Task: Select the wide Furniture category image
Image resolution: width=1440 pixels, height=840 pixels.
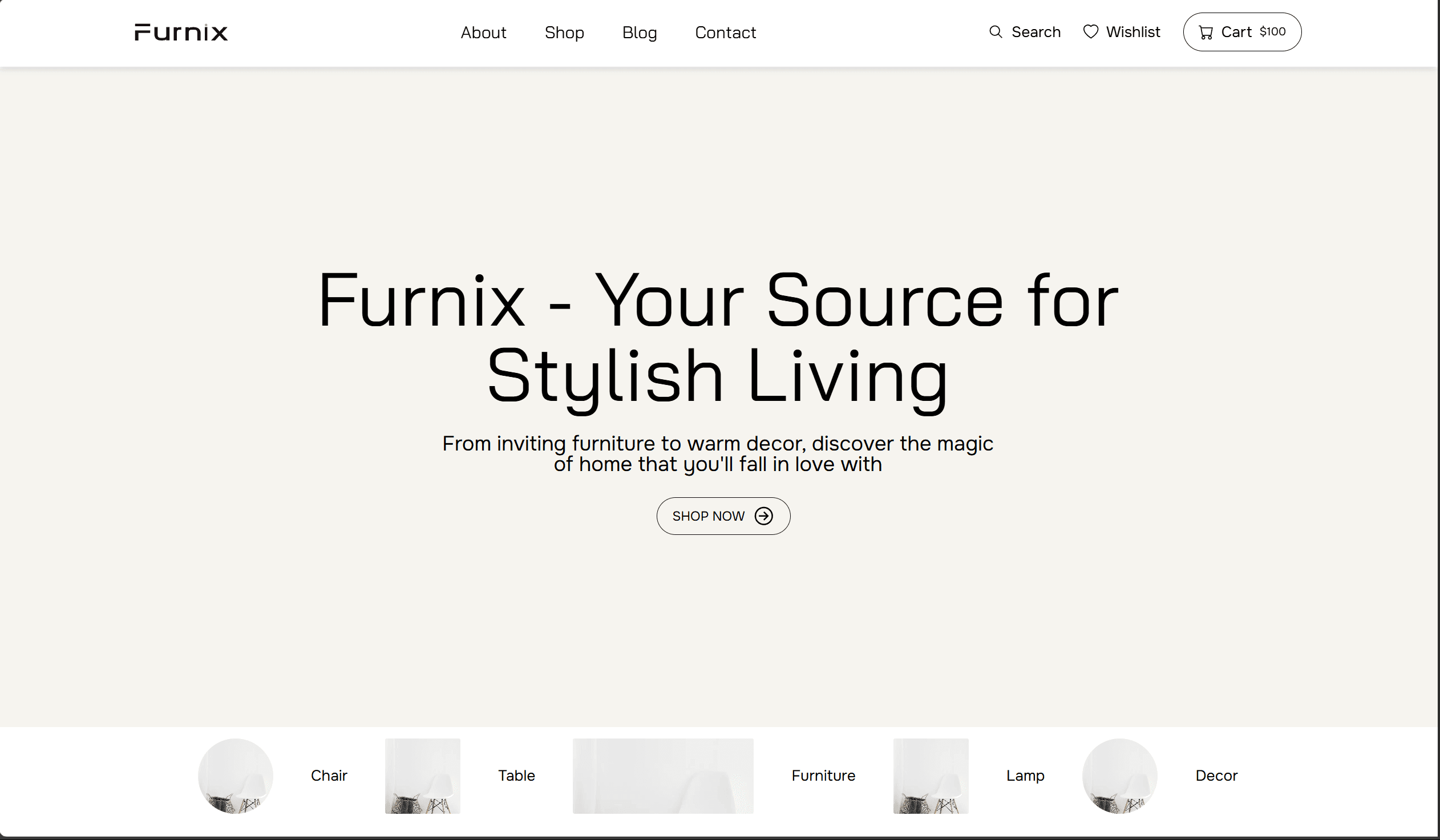Action: point(663,776)
